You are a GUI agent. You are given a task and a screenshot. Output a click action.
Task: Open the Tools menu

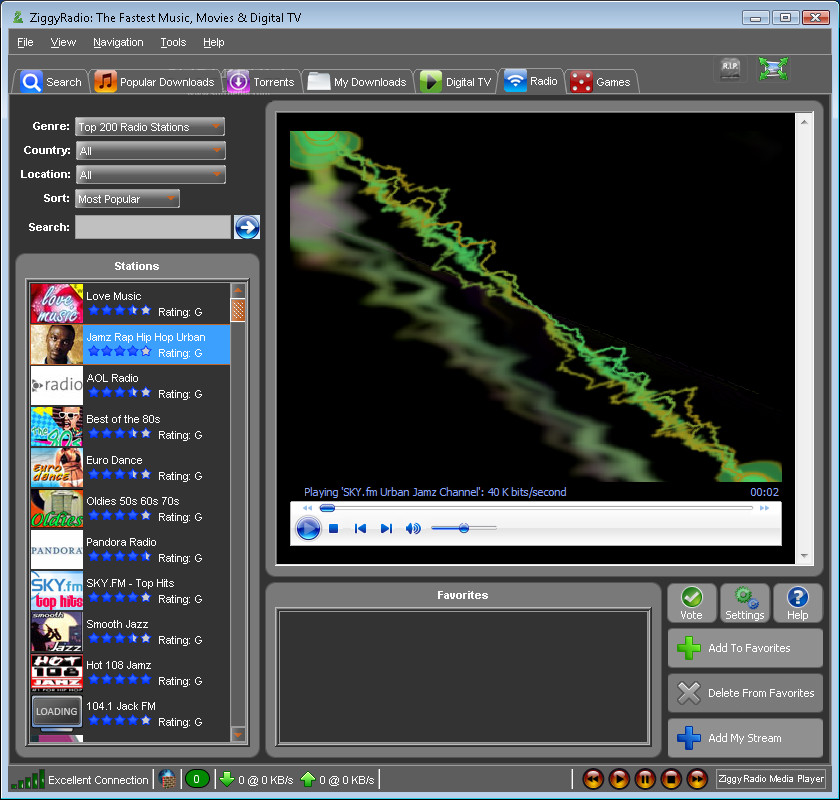pos(173,42)
